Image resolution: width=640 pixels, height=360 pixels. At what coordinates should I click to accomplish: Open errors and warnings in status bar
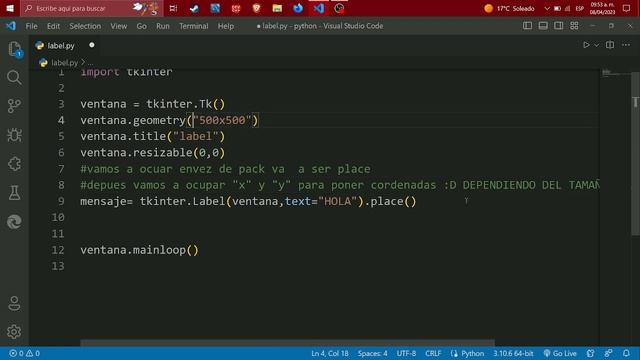[x=24, y=353]
